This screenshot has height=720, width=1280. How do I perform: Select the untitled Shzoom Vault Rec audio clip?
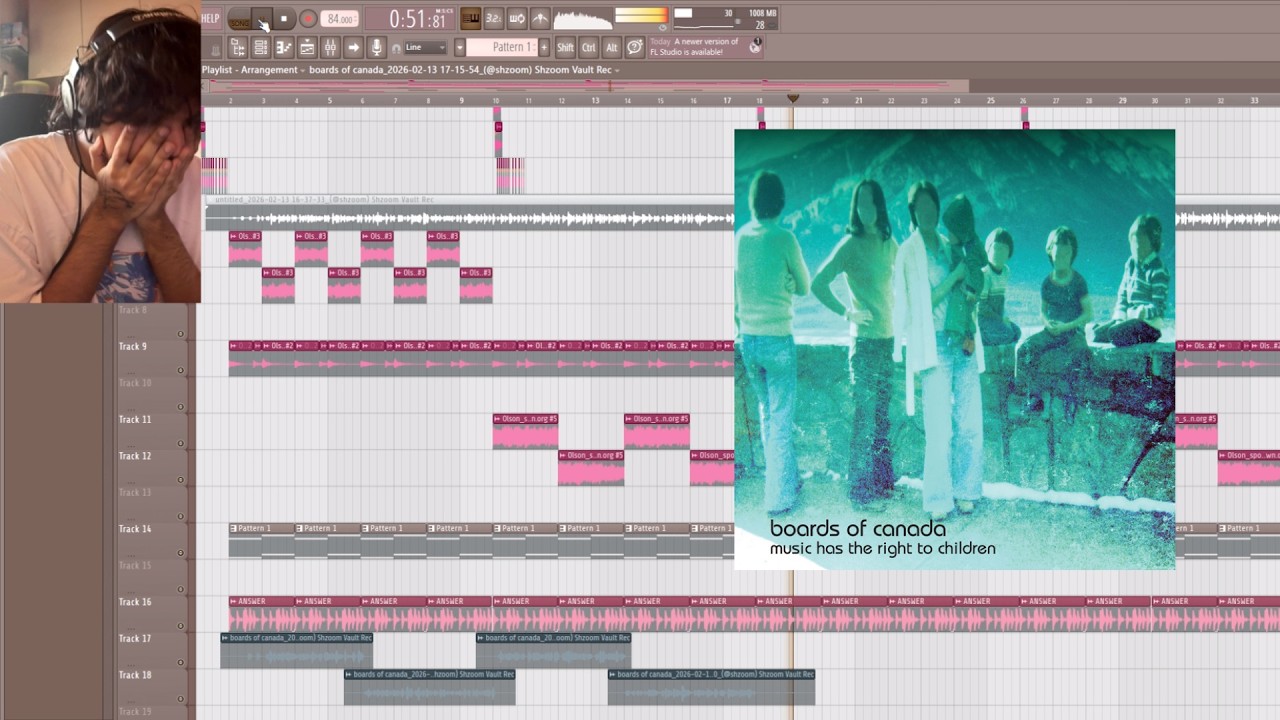point(469,213)
